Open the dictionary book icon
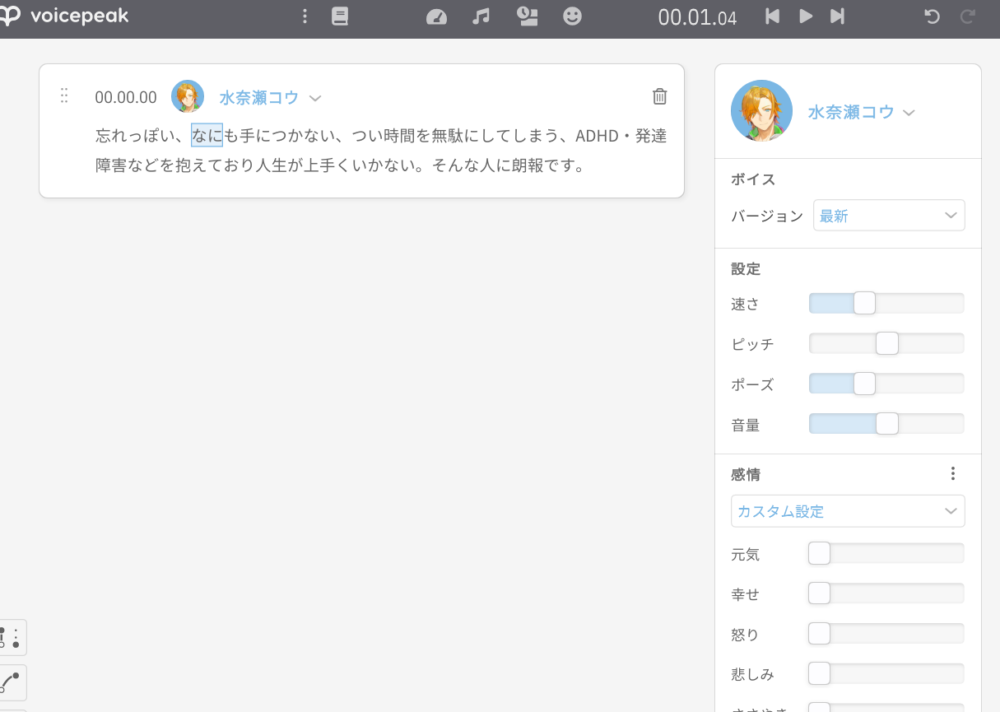This screenshot has height=712, width=1000. (x=340, y=17)
